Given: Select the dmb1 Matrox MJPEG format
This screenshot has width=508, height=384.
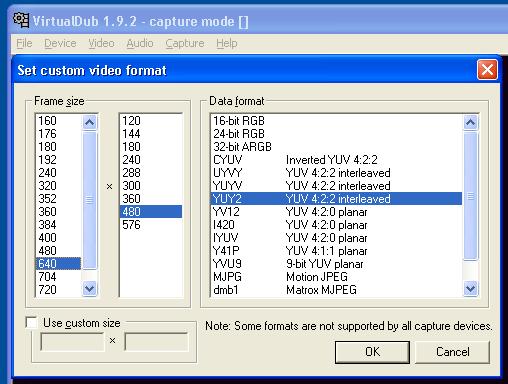Looking at the screenshot, I should point(337,290).
